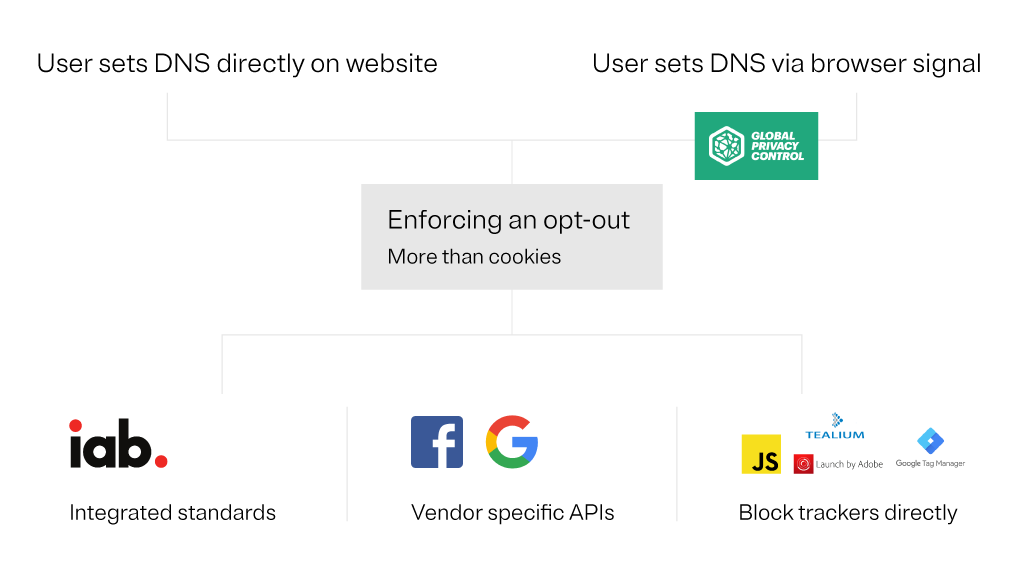Click the Tealium arrow icon
This screenshot has width=1024, height=576.
pyautogui.click(x=838, y=420)
